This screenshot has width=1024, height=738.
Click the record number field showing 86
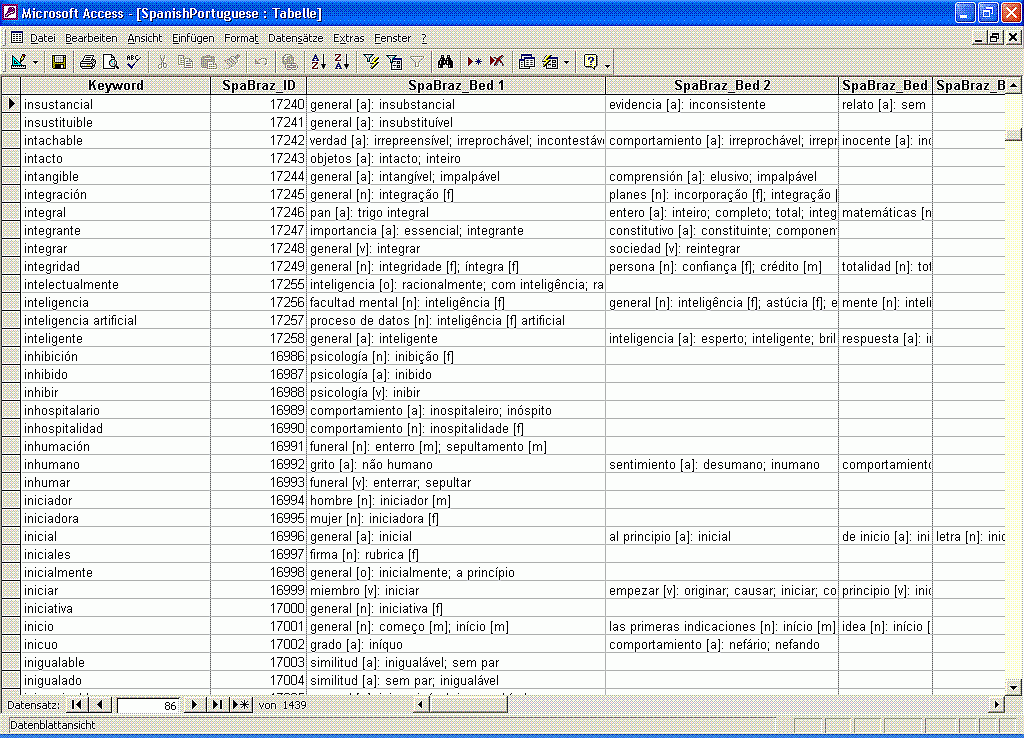(x=148, y=705)
